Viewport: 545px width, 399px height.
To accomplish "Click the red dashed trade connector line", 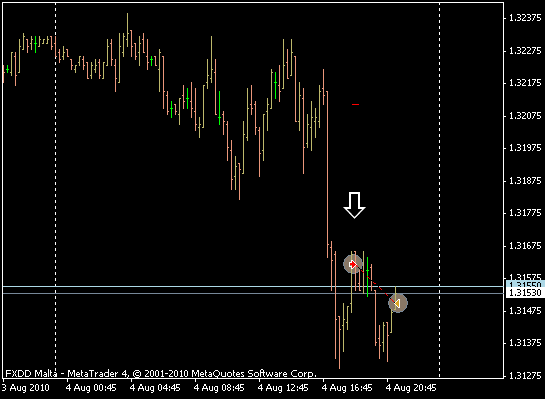I will click(376, 284).
